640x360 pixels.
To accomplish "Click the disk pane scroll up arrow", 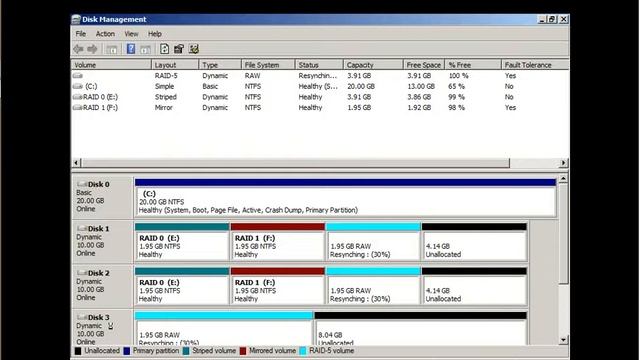I will [x=563, y=178].
